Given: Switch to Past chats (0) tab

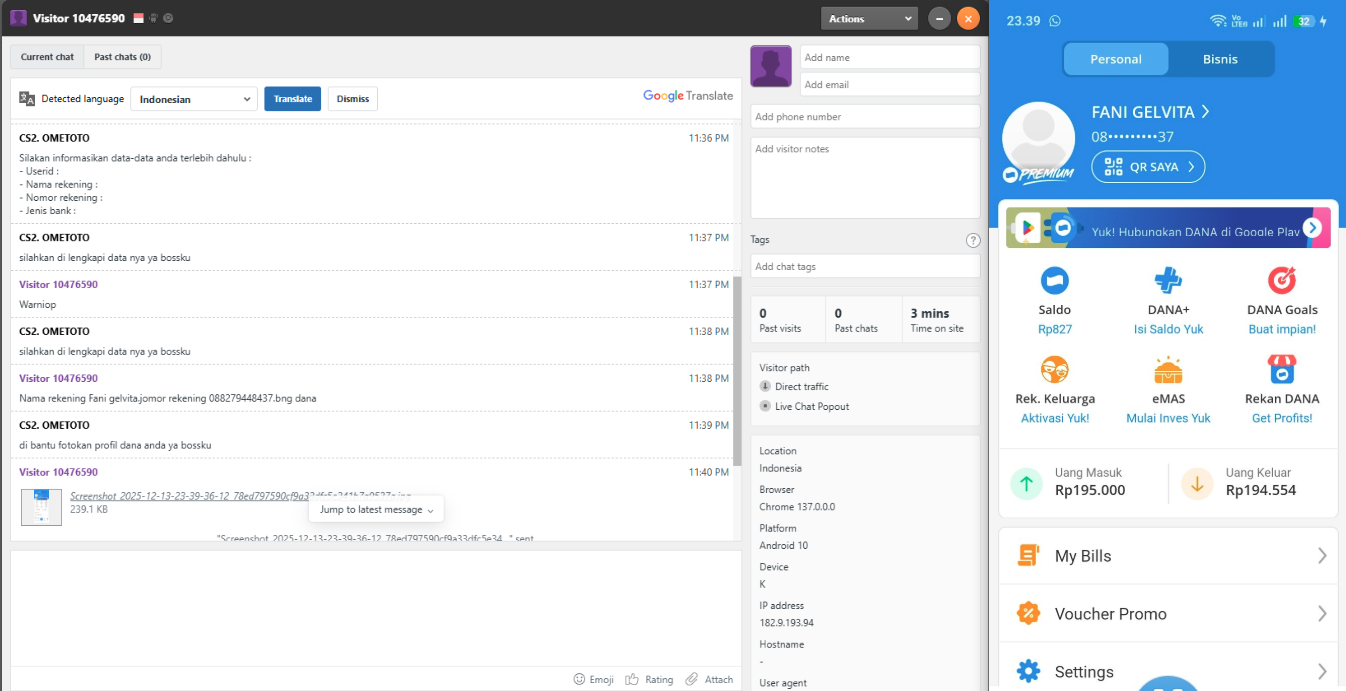Looking at the screenshot, I should tap(122, 57).
